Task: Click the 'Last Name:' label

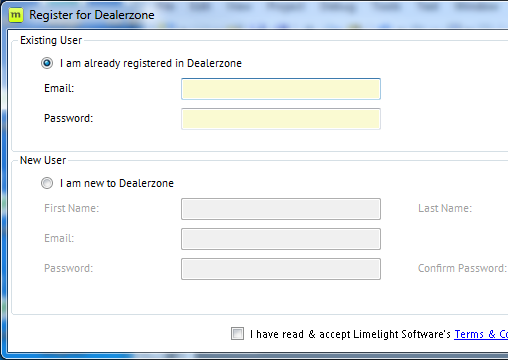Action: [445, 208]
